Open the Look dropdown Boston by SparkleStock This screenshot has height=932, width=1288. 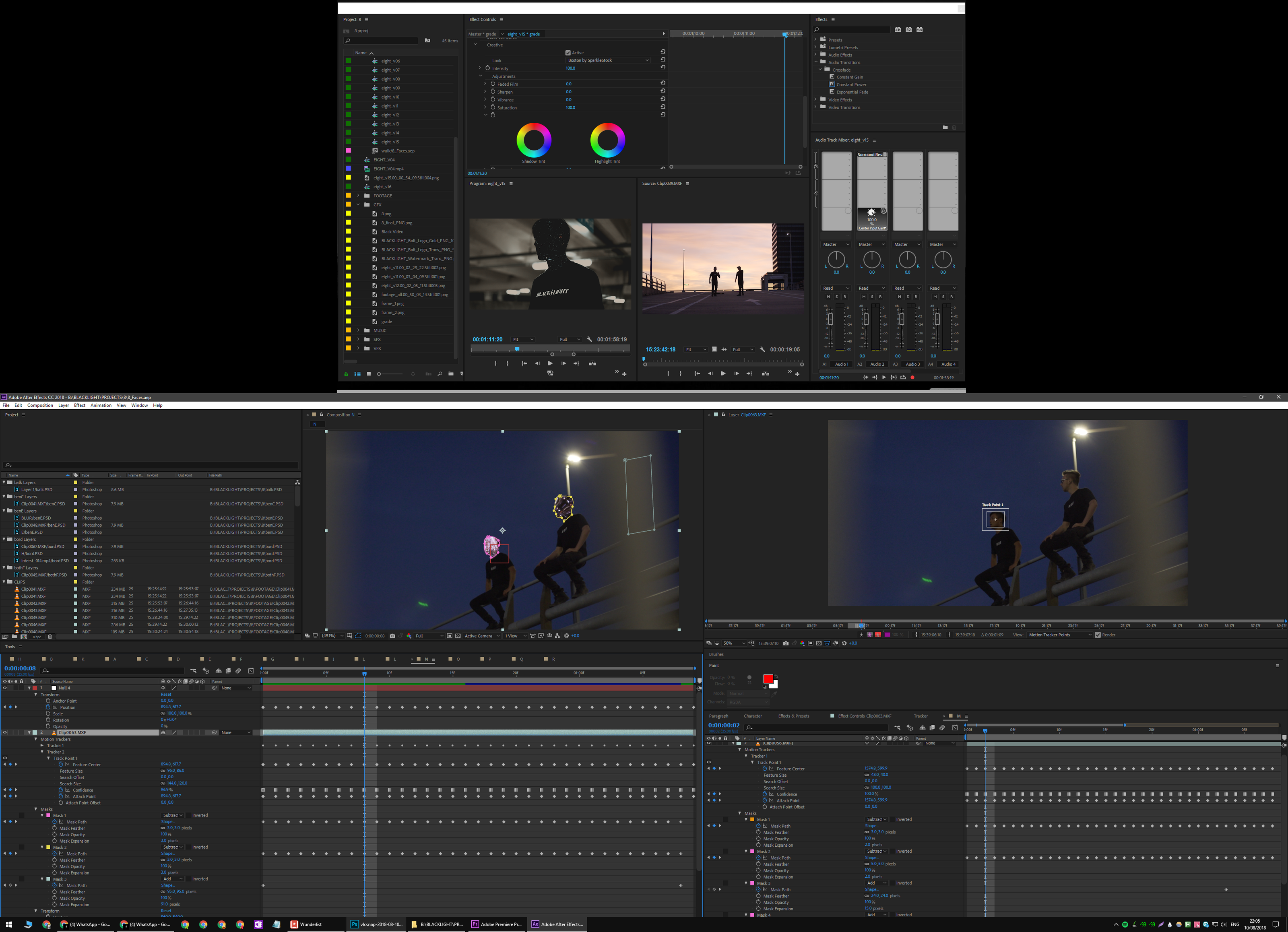[x=608, y=60]
